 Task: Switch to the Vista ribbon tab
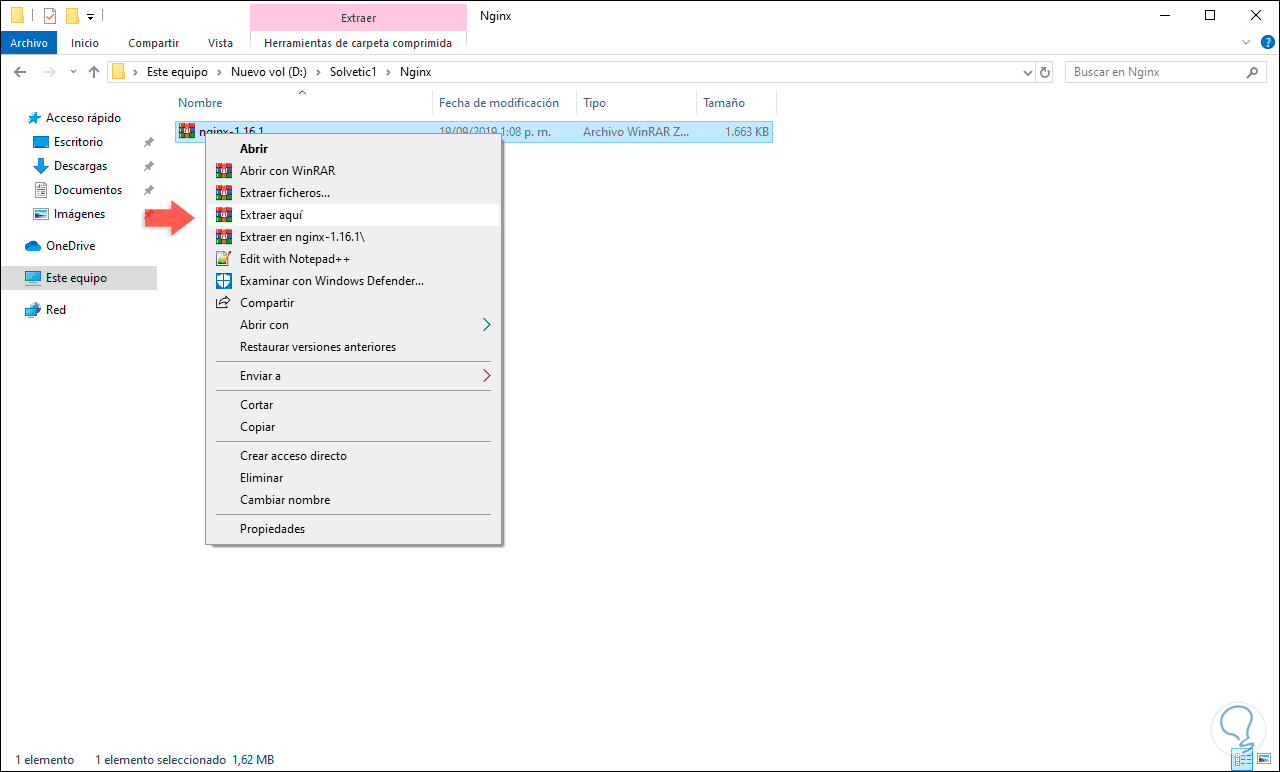tap(220, 43)
